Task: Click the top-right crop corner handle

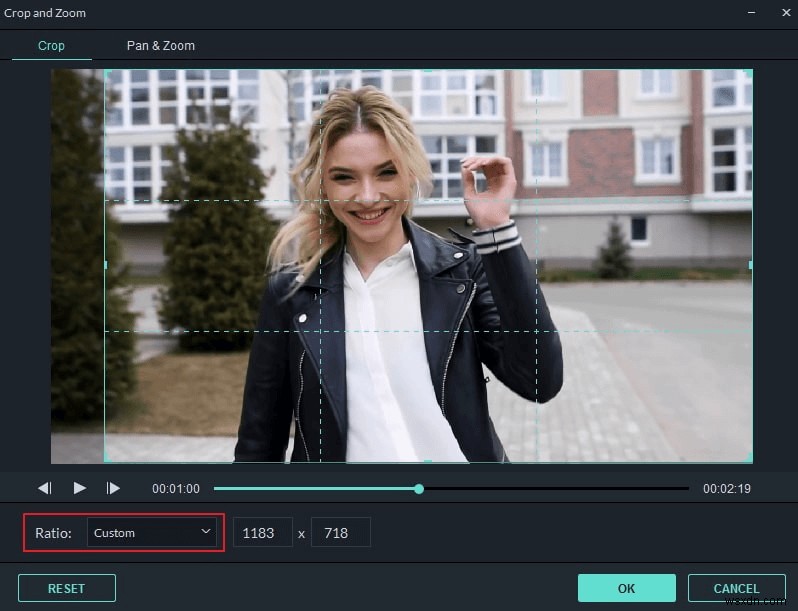Action: click(x=749, y=73)
